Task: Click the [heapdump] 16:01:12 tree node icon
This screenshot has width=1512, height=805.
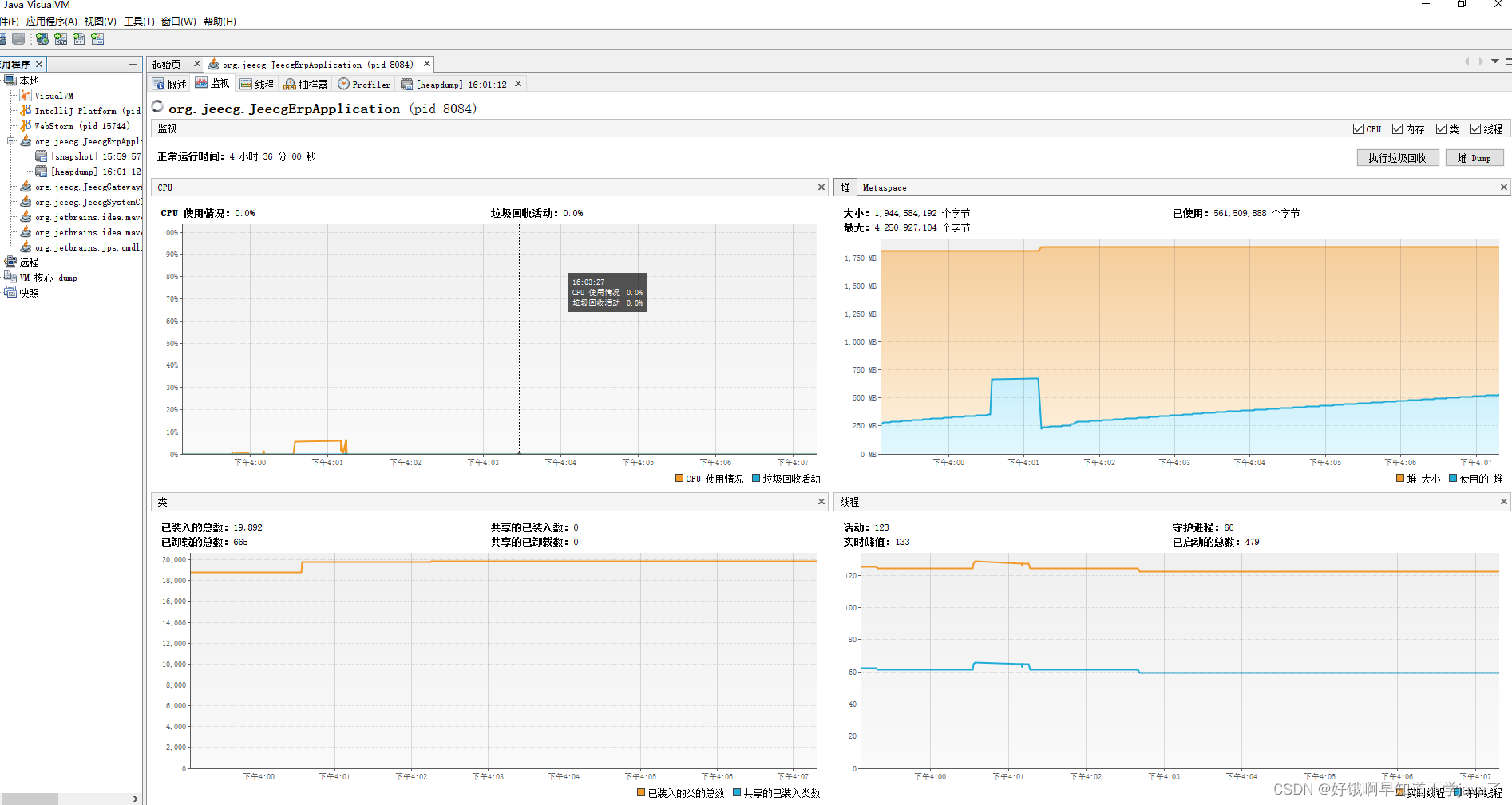Action: (x=42, y=172)
